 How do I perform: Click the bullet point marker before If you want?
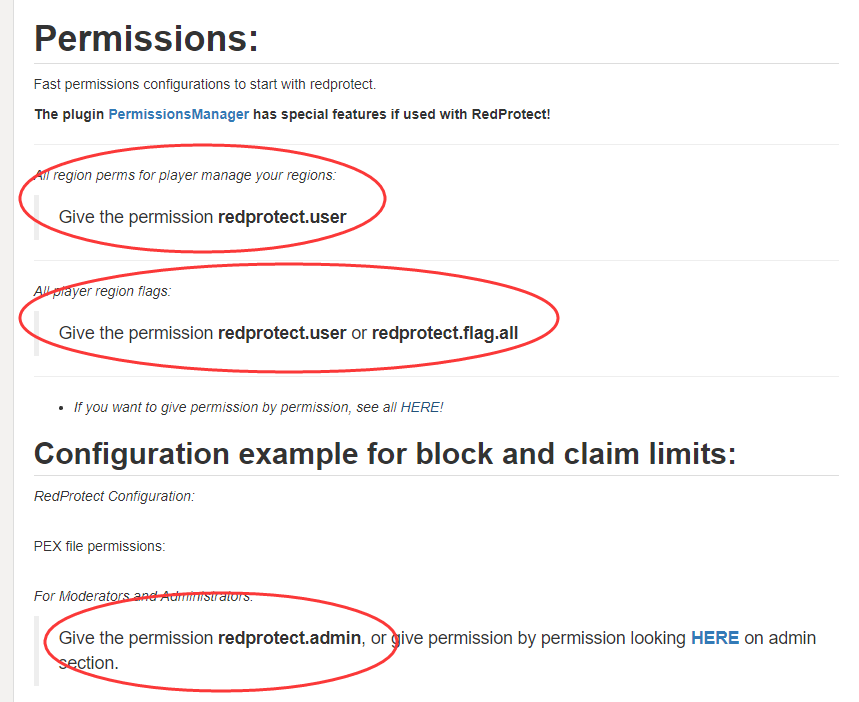pyautogui.click(x=64, y=408)
